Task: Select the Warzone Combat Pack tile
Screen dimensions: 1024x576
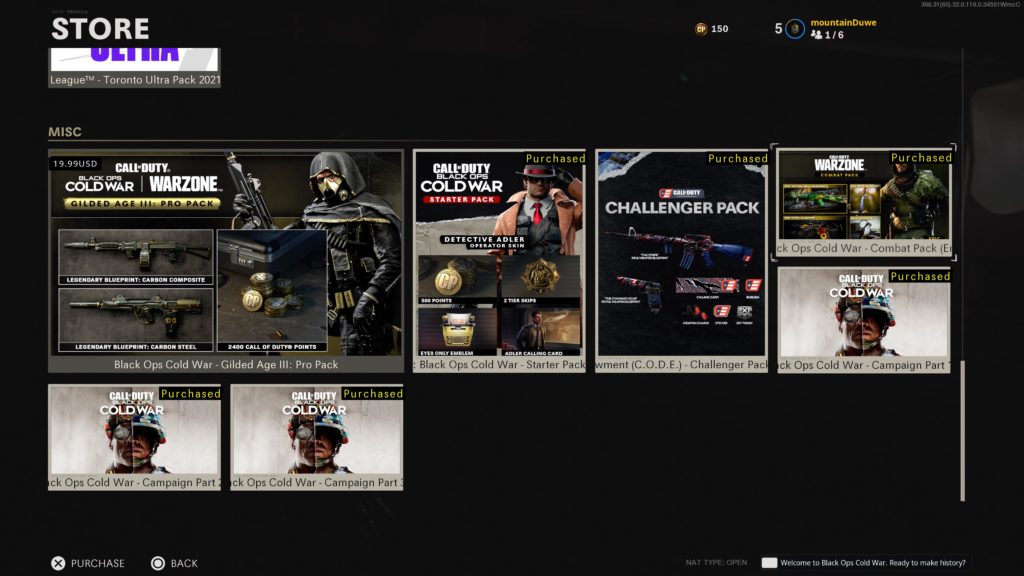Action: [864, 202]
